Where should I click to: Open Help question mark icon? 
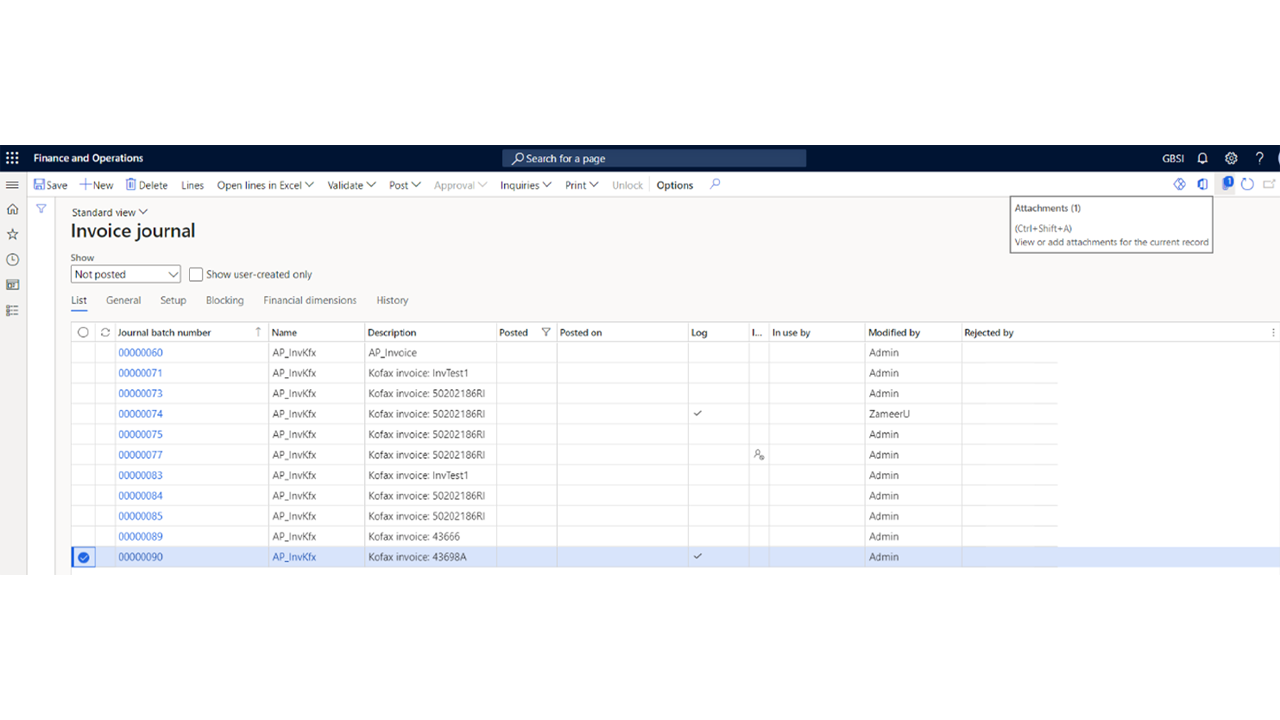1259,158
